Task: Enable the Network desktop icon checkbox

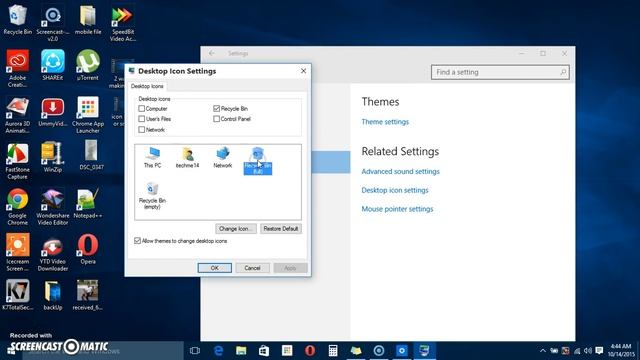Action: (142, 129)
